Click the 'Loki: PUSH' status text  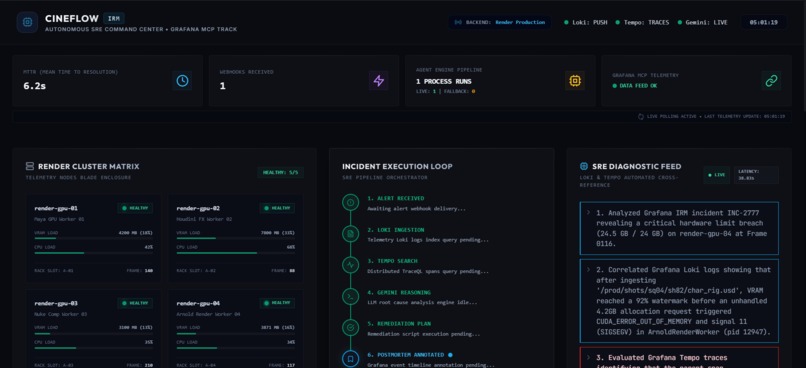pos(590,23)
